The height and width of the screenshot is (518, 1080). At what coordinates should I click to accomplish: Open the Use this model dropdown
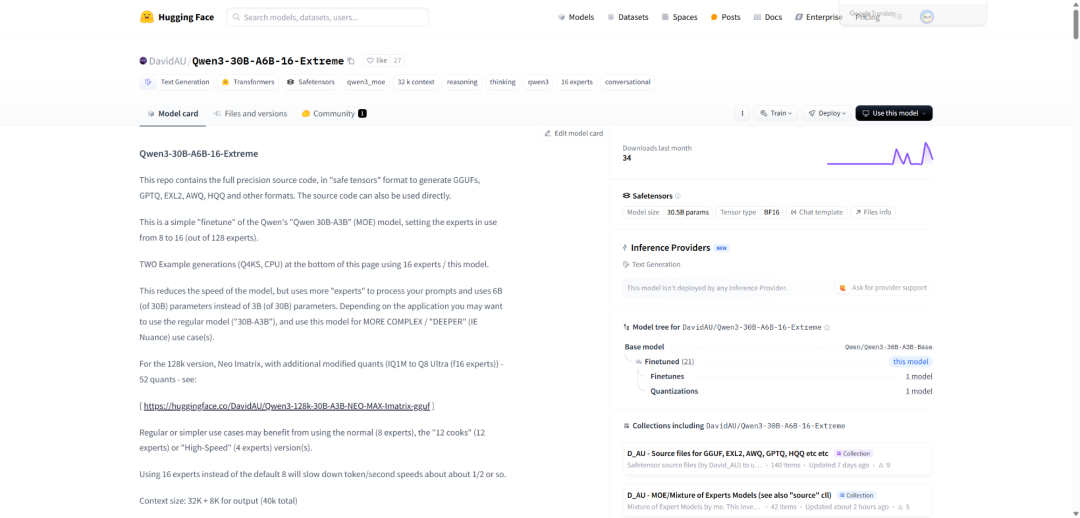pos(893,113)
